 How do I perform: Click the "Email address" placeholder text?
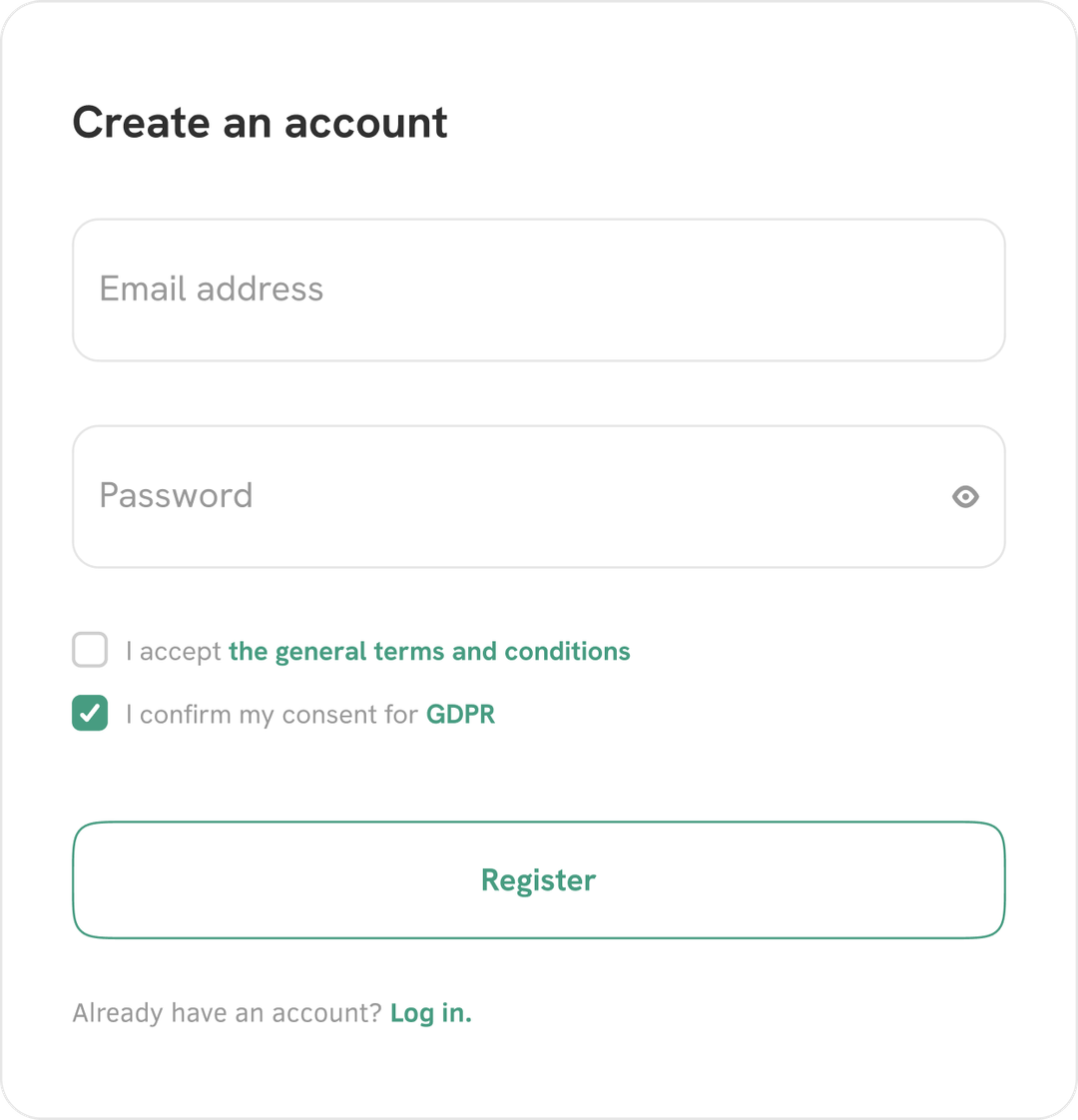212,288
